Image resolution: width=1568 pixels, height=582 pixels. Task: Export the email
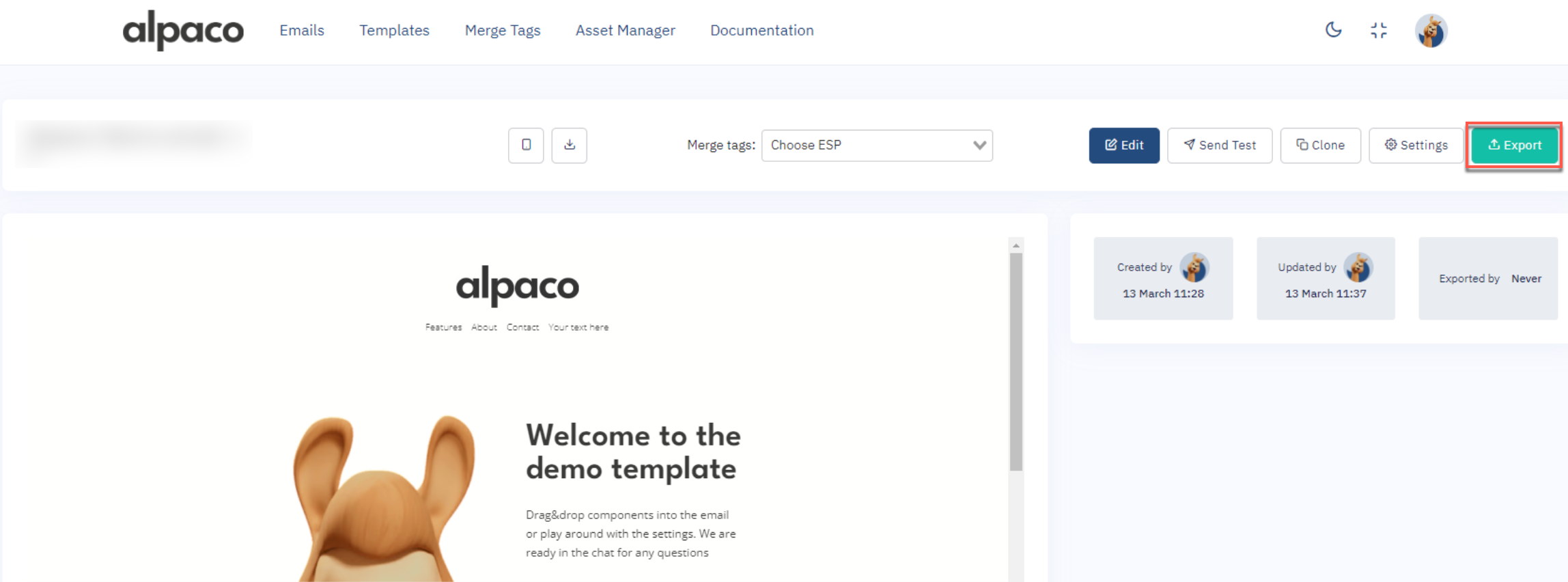coord(1514,145)
